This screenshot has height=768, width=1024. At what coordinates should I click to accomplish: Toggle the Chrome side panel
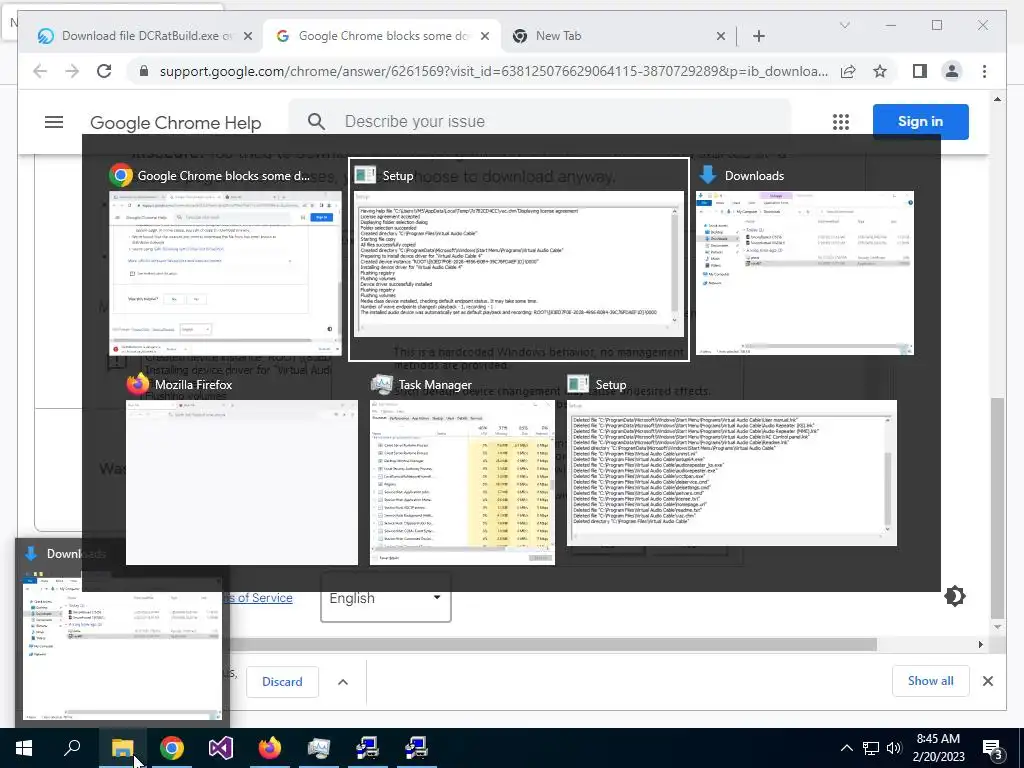point(920,71)
